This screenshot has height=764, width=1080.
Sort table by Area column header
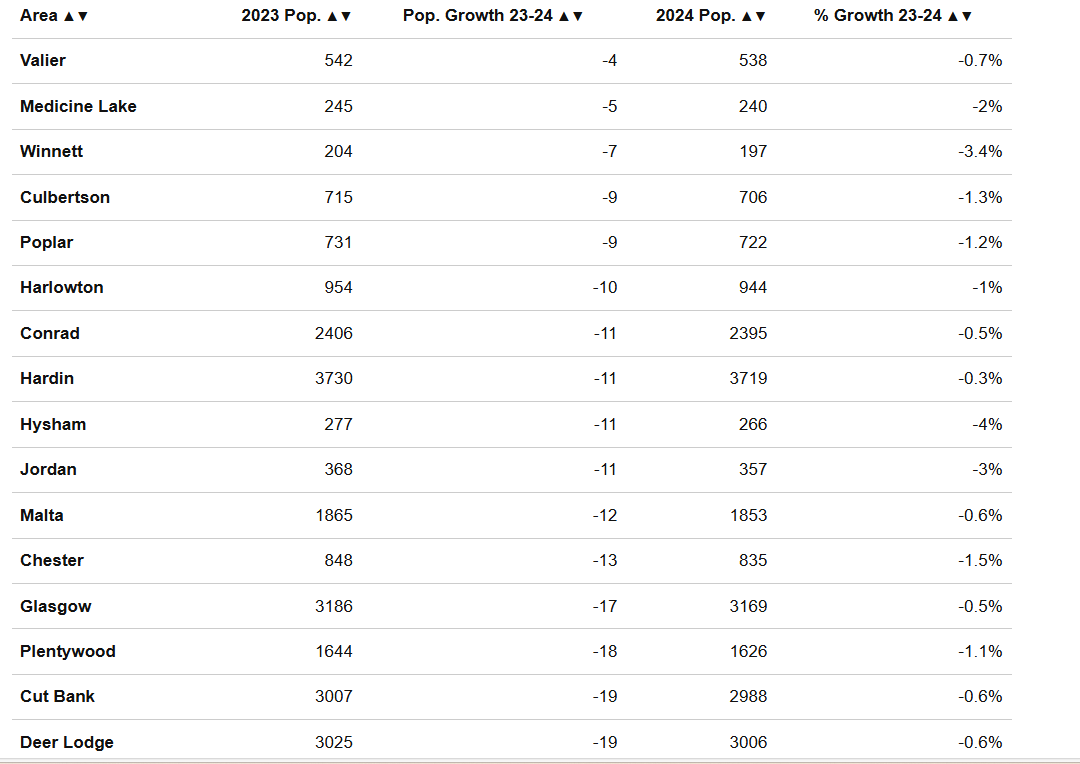click(x=54, y=16)
